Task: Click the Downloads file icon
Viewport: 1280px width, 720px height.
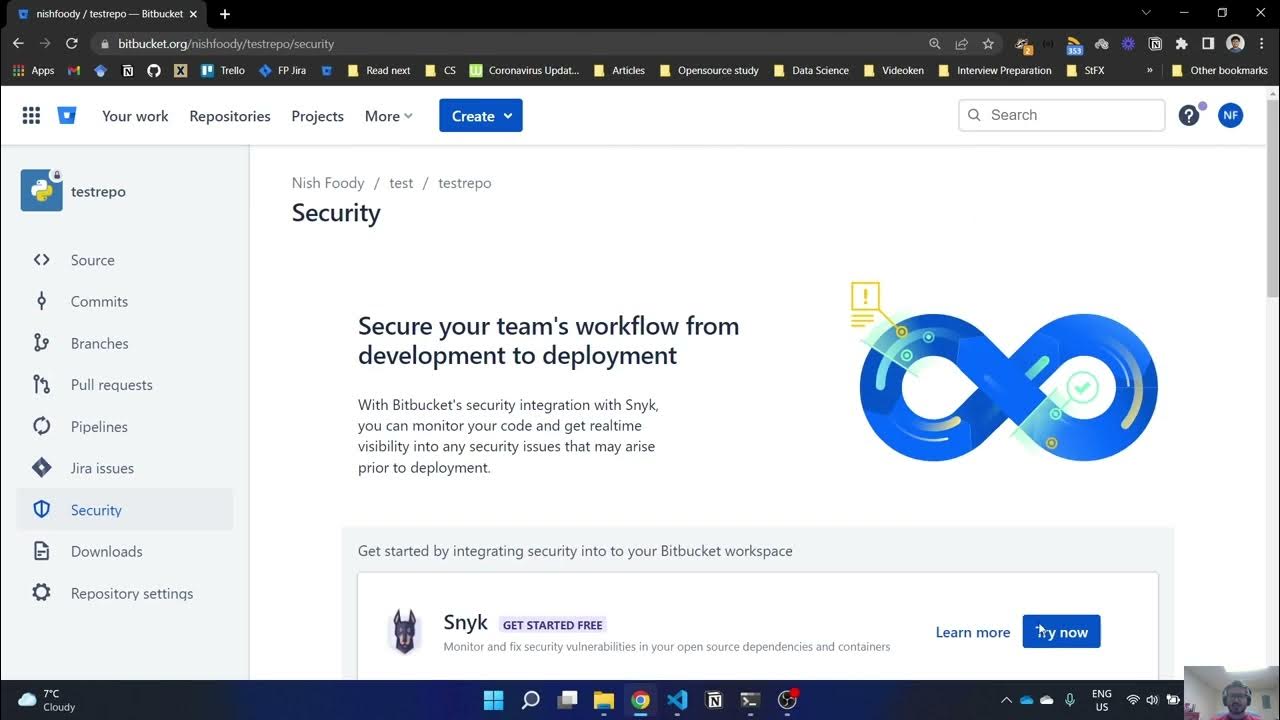Action: [41, 551]
